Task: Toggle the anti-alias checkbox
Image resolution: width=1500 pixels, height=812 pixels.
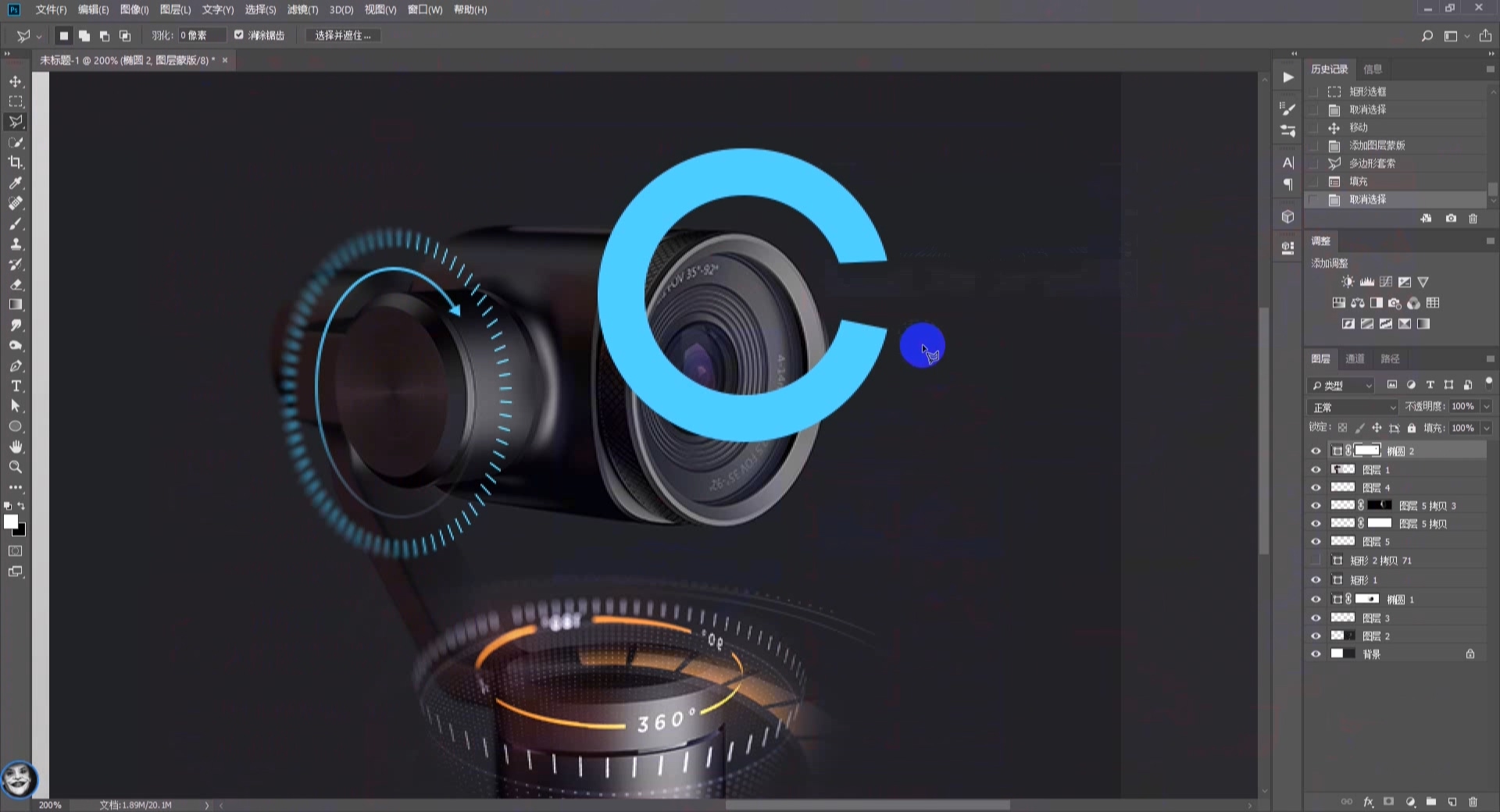Action: coord(239,35)
